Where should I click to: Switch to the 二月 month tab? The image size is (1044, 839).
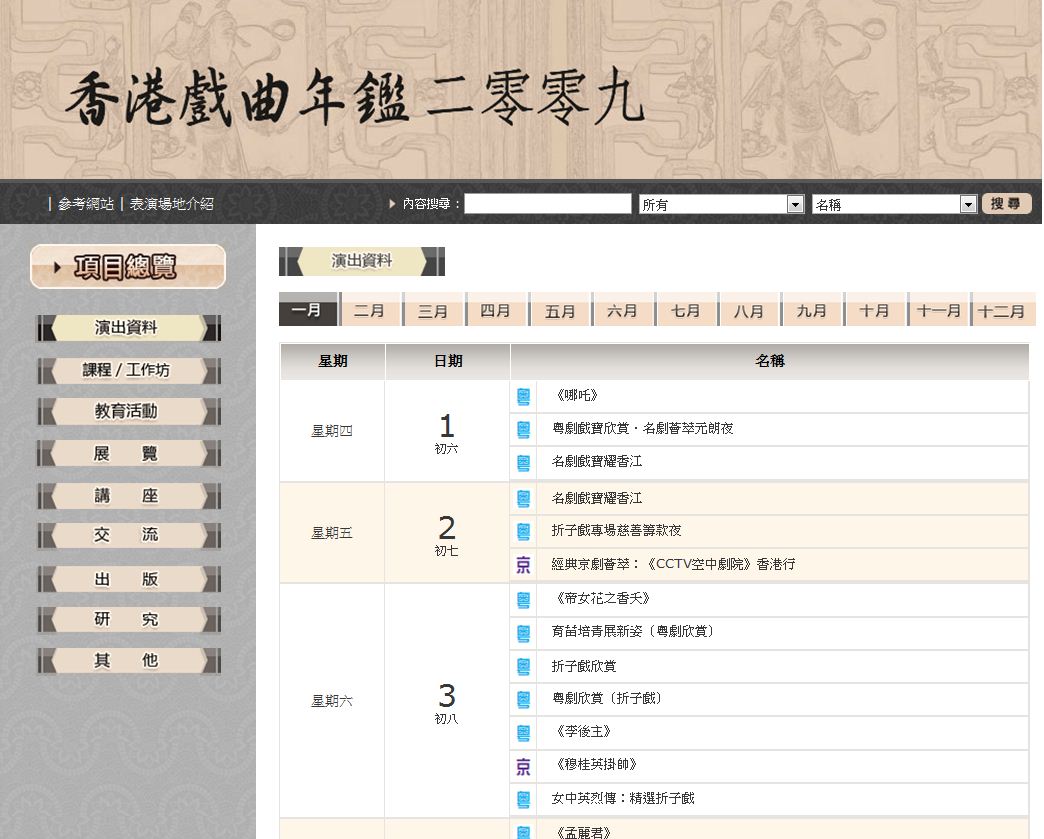(x=369, y=311)
